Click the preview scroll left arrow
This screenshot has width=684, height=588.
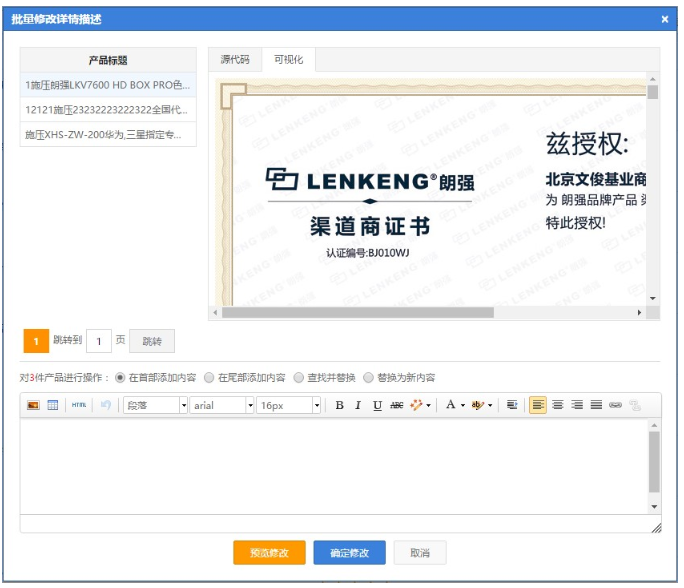tap(215, 312)
